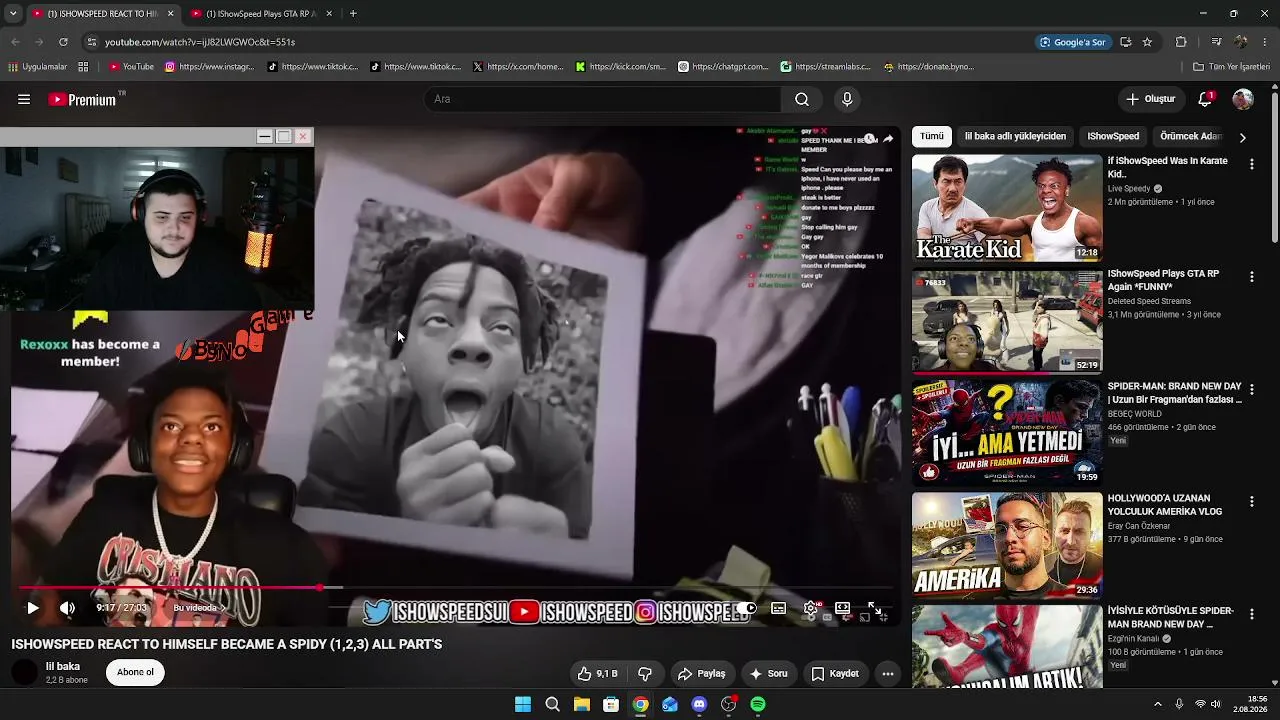
Task: Open the chatgpt.com bookmark
Action: 723,67
